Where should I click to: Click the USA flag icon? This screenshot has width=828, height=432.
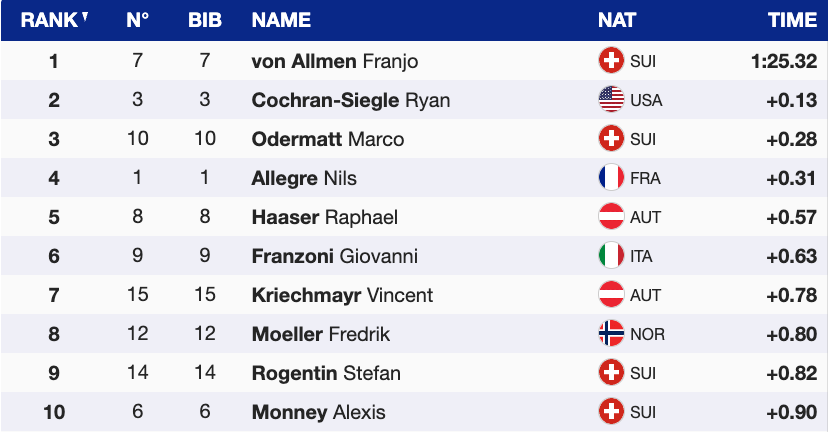click(x=611, y=100)
